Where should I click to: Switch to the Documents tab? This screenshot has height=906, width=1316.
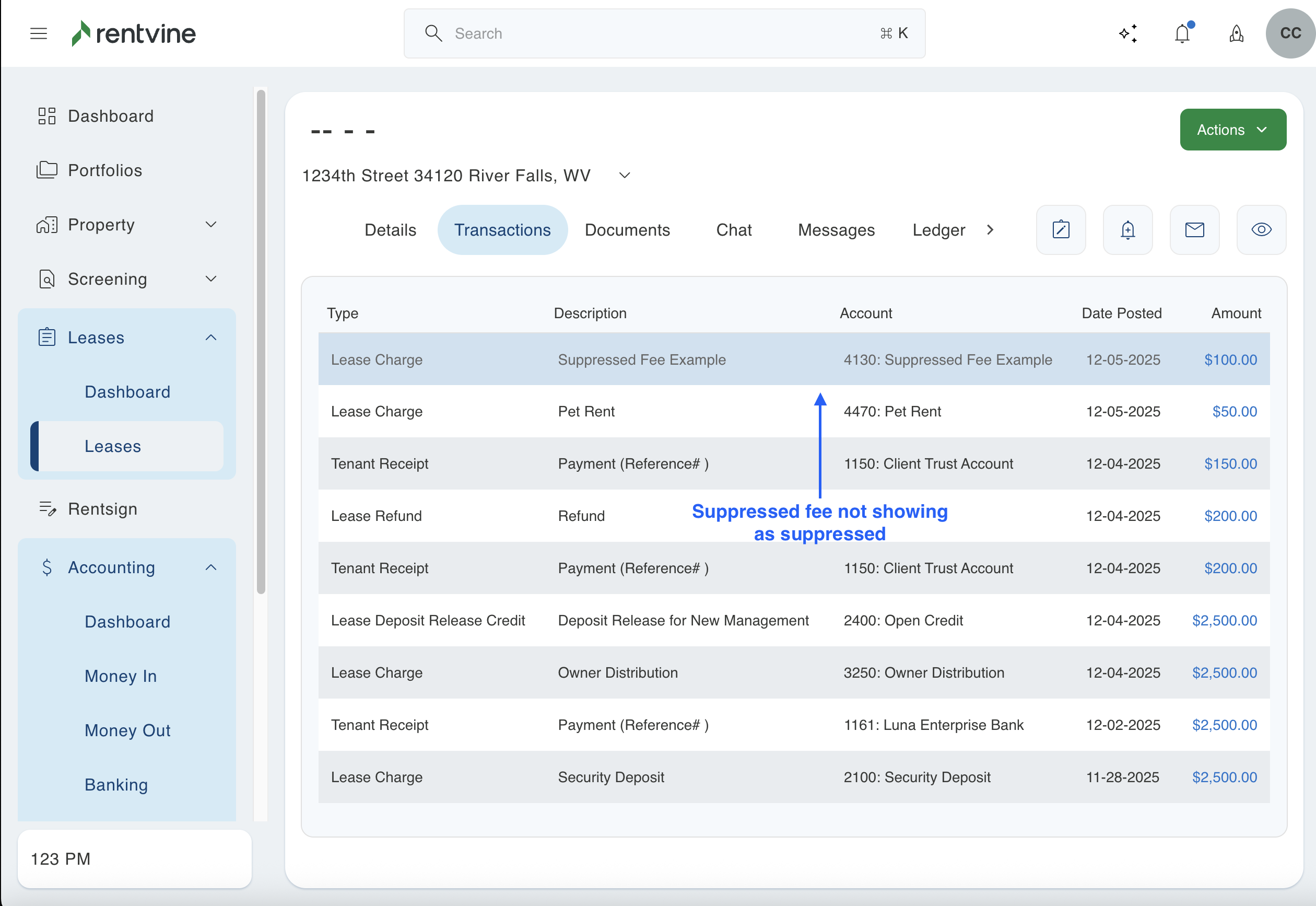[x=627, y=230]
